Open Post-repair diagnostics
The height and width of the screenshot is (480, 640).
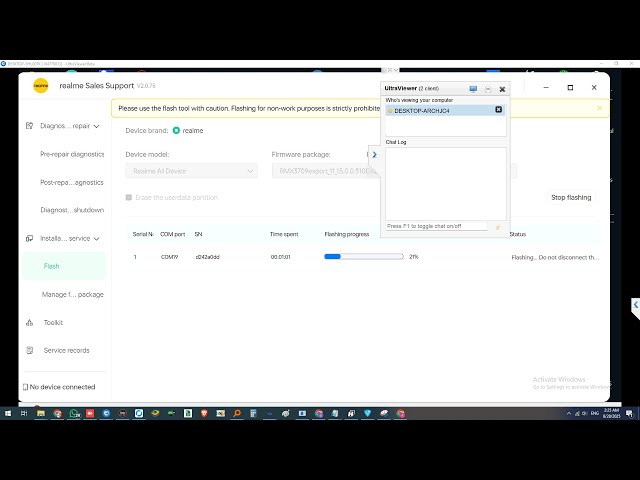72,182
